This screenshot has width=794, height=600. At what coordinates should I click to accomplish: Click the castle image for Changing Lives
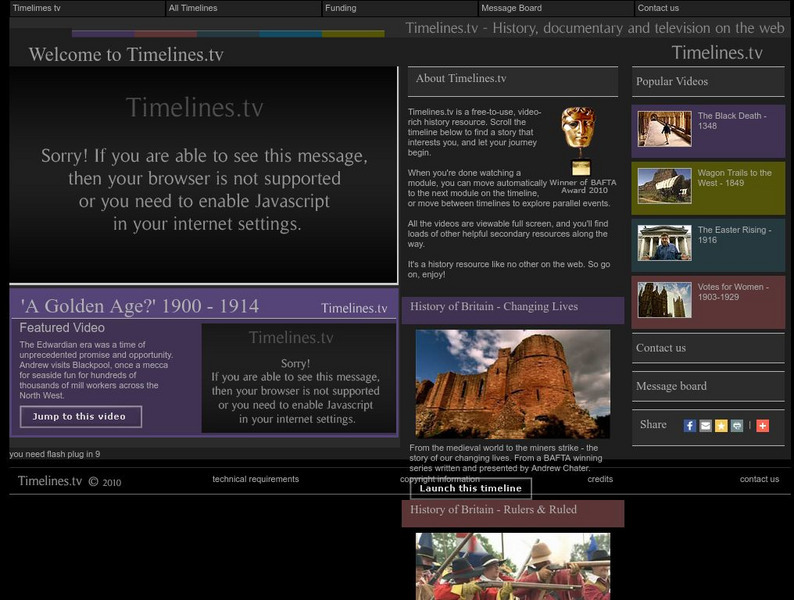click(512, 384)
